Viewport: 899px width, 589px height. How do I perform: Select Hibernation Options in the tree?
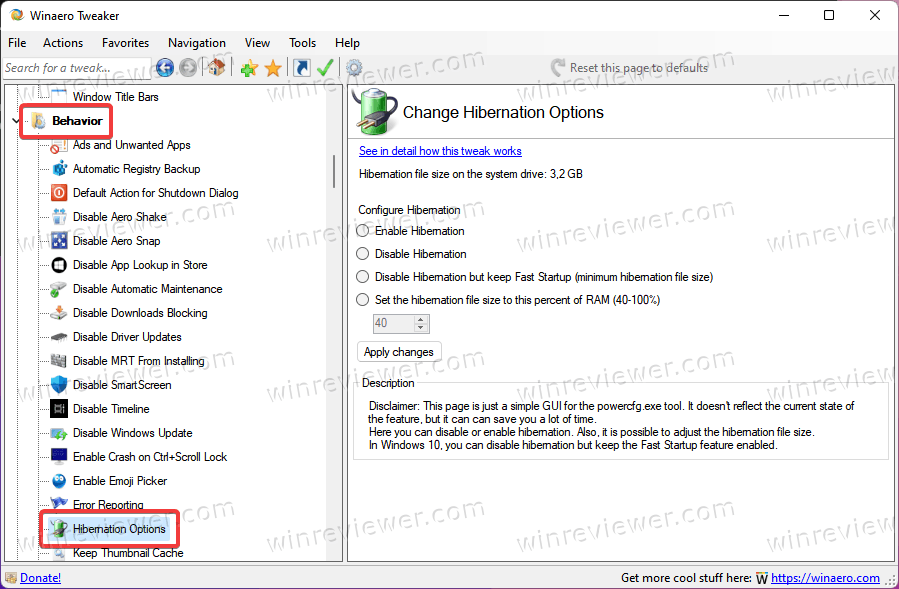(119, 529)
